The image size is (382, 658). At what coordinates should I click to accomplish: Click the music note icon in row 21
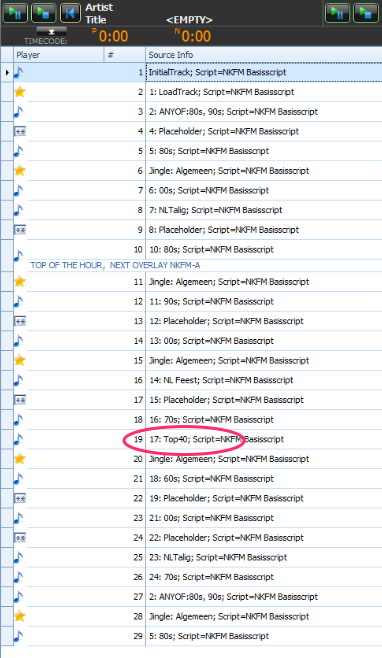pos(19,478)
